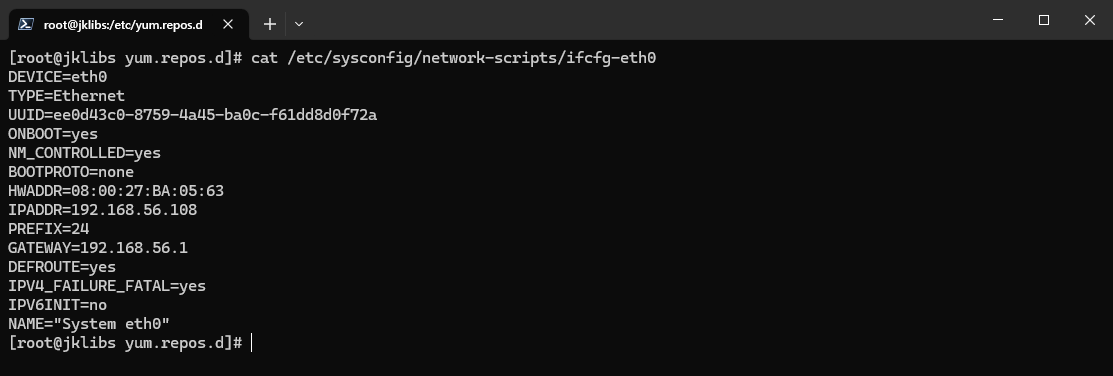
Task: Click the GATEWAY=192.168.56.1 line
Action: point(98,248)
